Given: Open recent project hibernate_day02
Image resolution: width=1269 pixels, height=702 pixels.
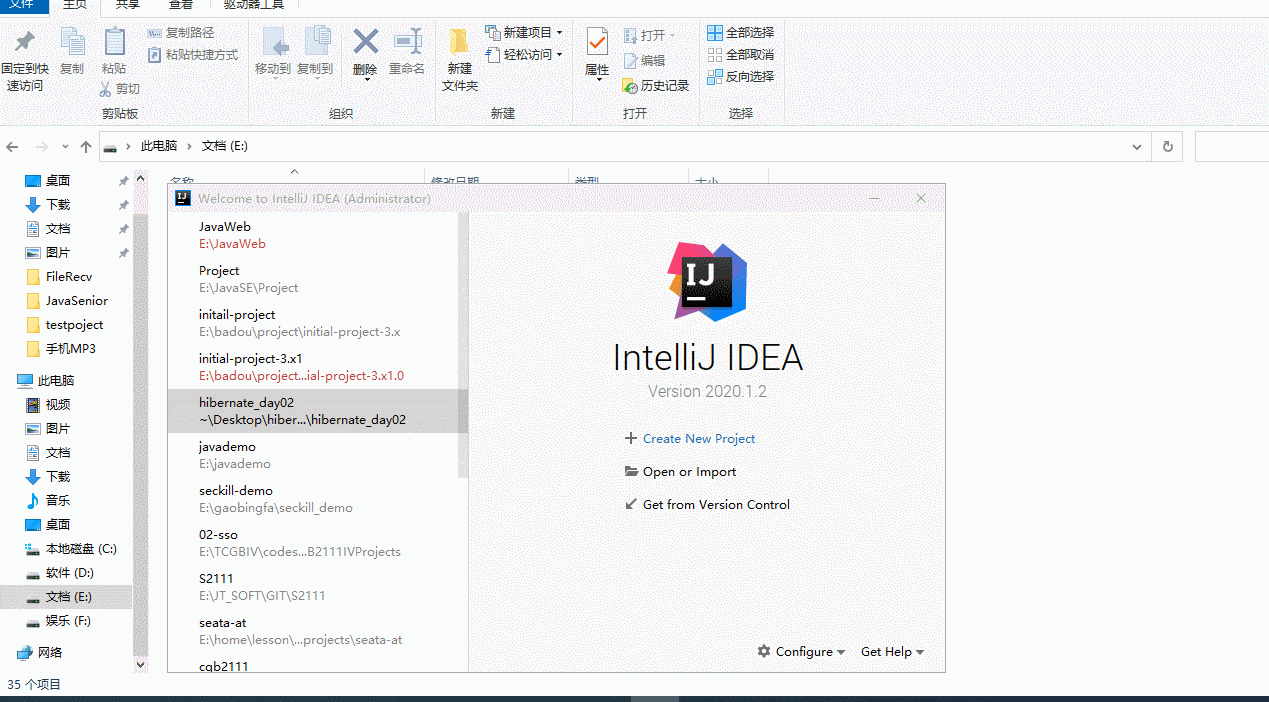Looking at the screenshot, I should coord(313,411).
